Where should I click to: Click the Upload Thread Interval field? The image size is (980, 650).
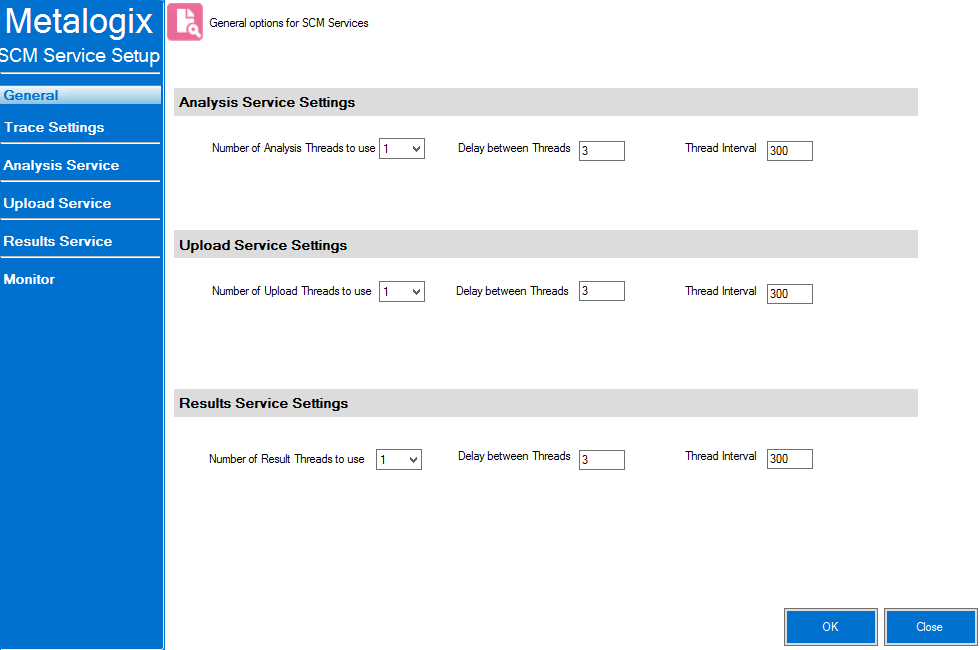click(x=789, y=293)
